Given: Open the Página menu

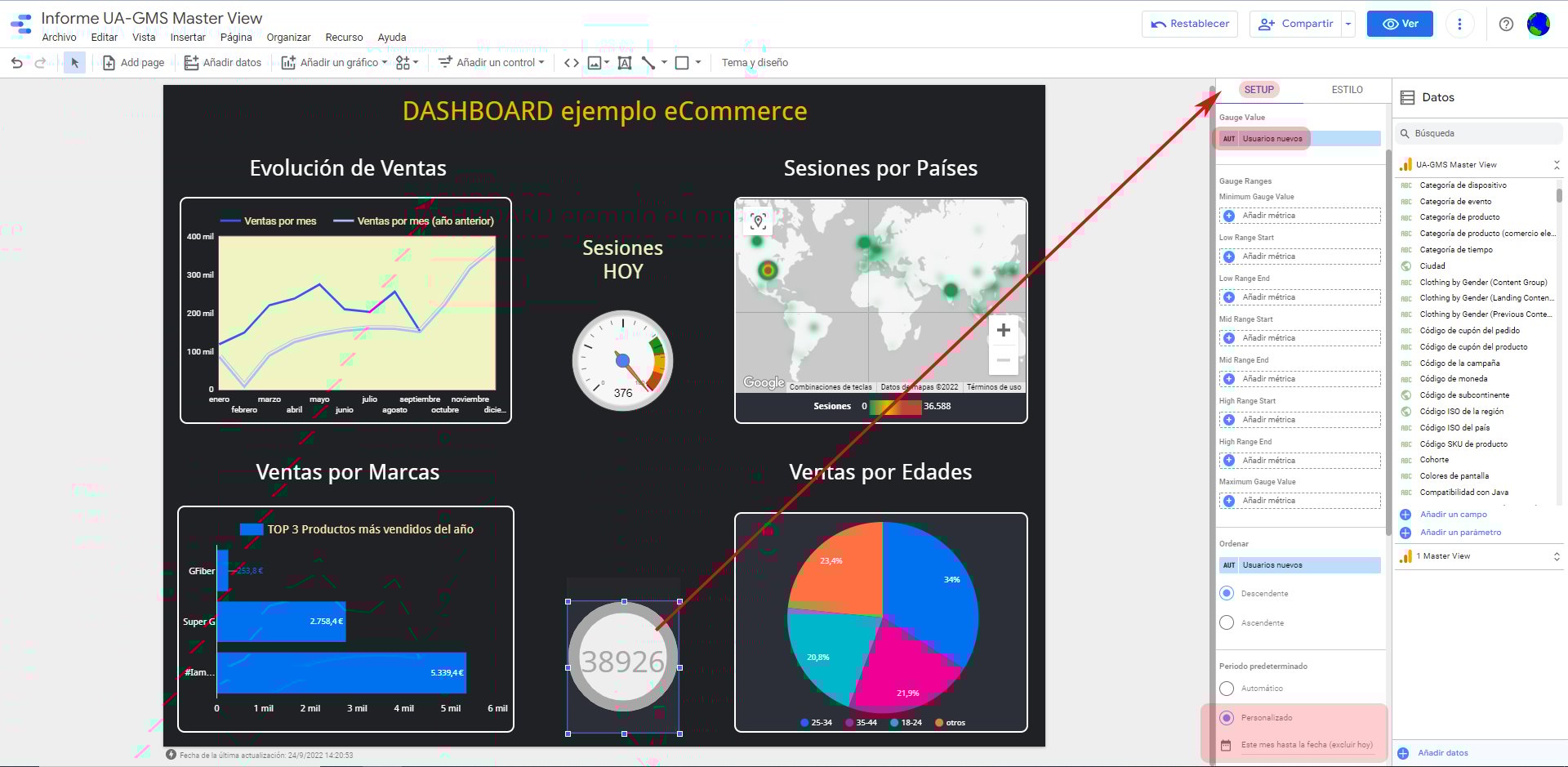Looking at the screenshot, I should (236, 38).
